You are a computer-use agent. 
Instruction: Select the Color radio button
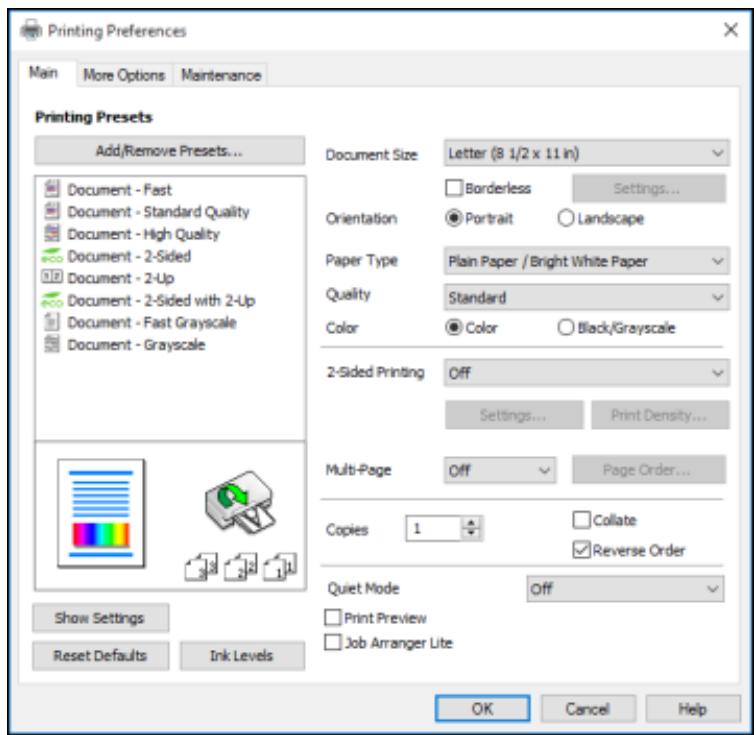(453, 327)
